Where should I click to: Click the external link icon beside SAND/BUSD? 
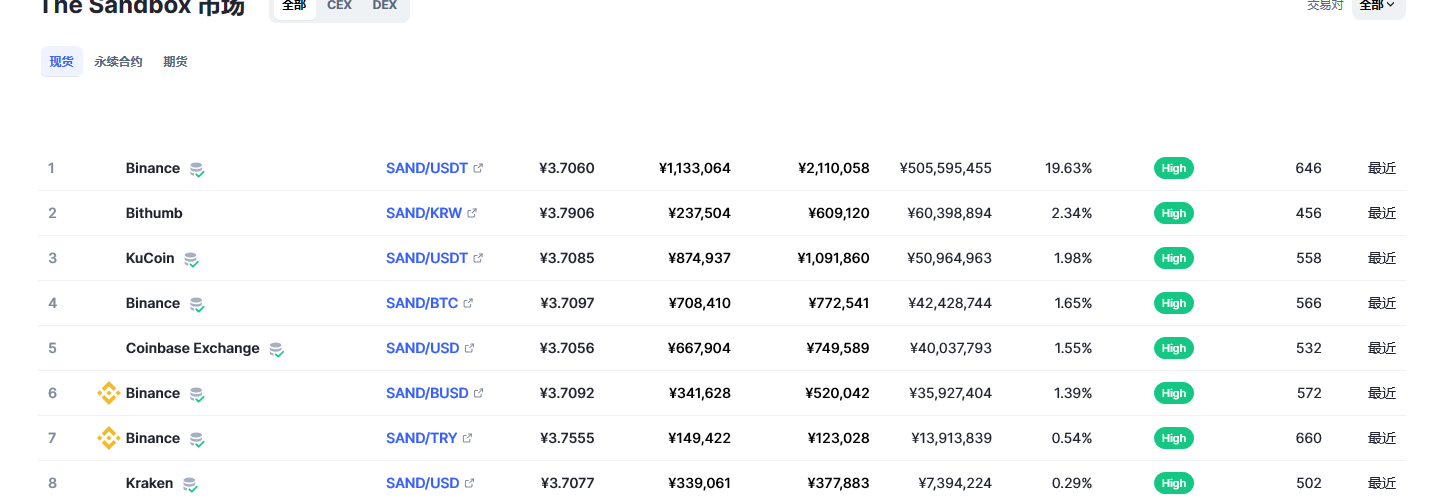click(x=478, y=393)
